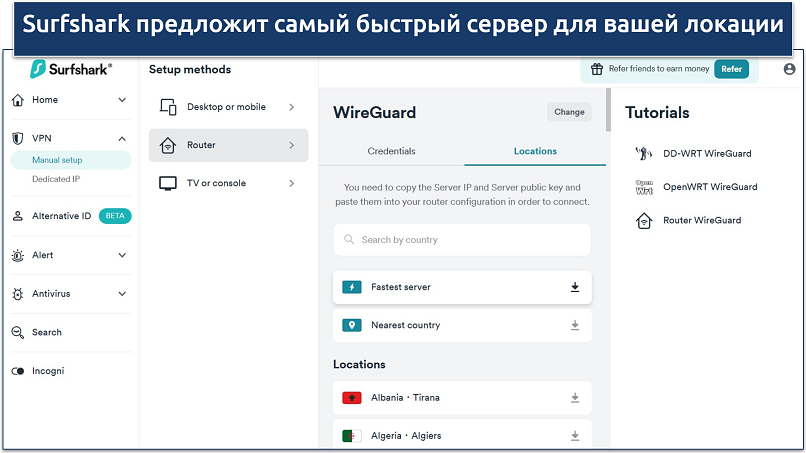
Task: Expand the Antivirus section chevron
Action: click(x=122, y=294)
